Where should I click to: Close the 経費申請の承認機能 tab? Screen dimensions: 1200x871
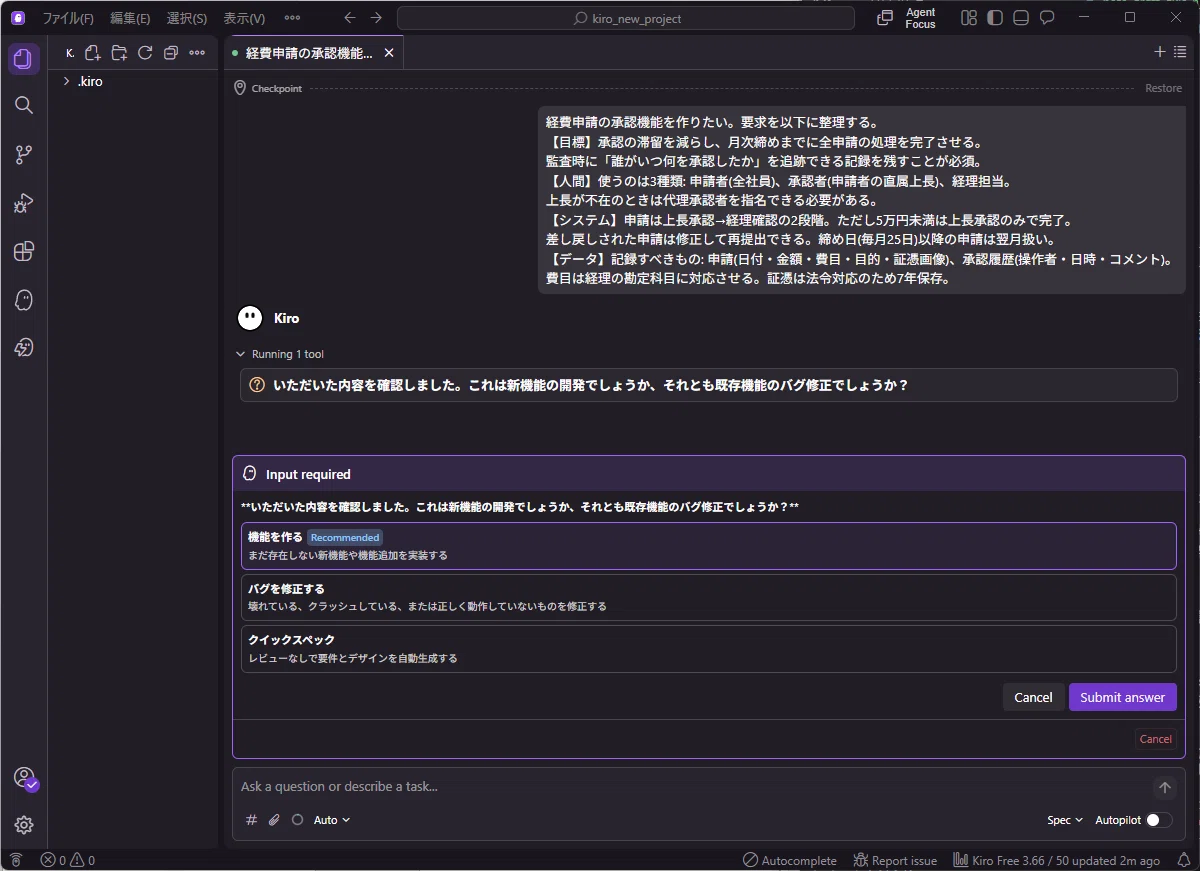coord(389,53)
